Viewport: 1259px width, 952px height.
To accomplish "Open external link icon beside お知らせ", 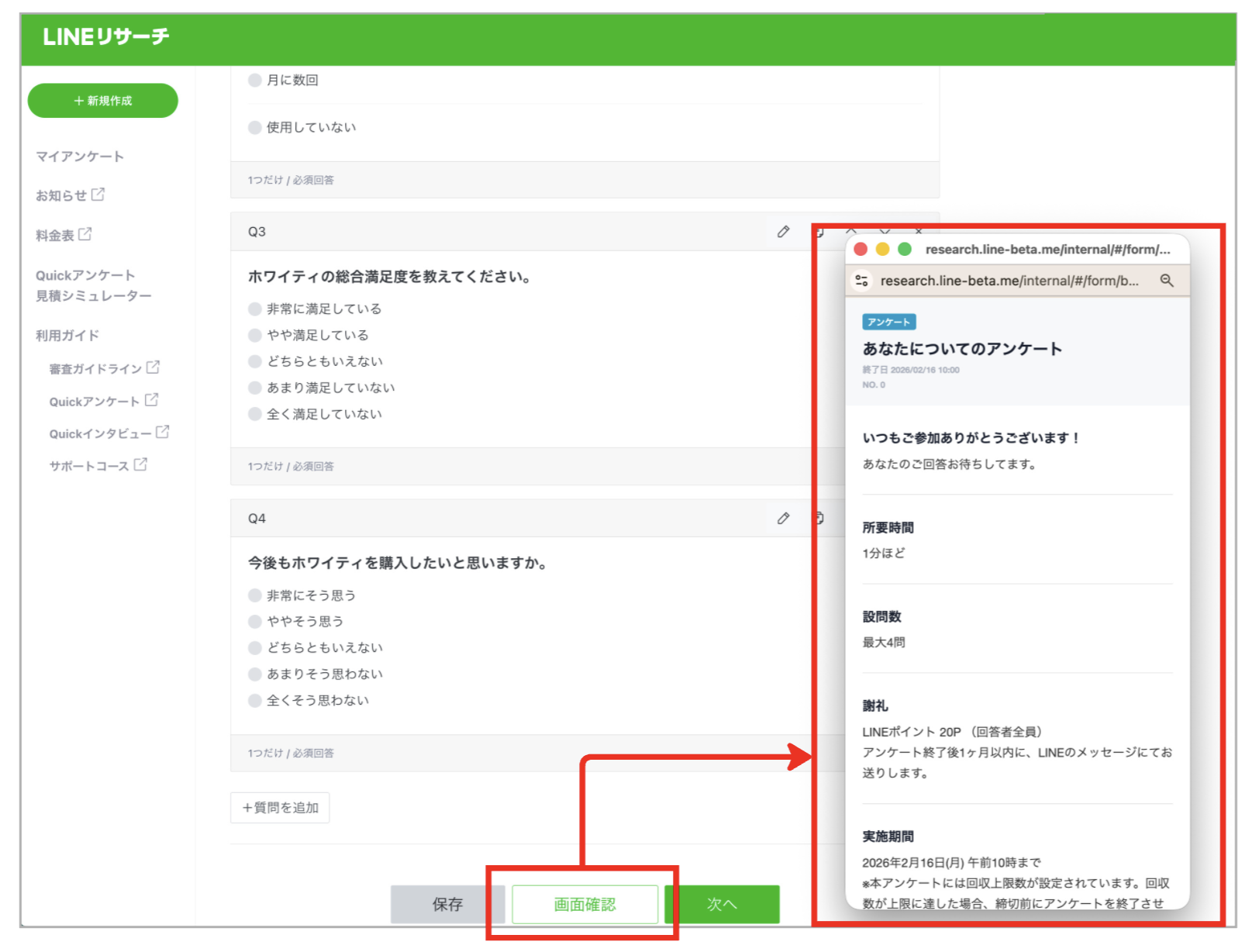I will [98, 195].
